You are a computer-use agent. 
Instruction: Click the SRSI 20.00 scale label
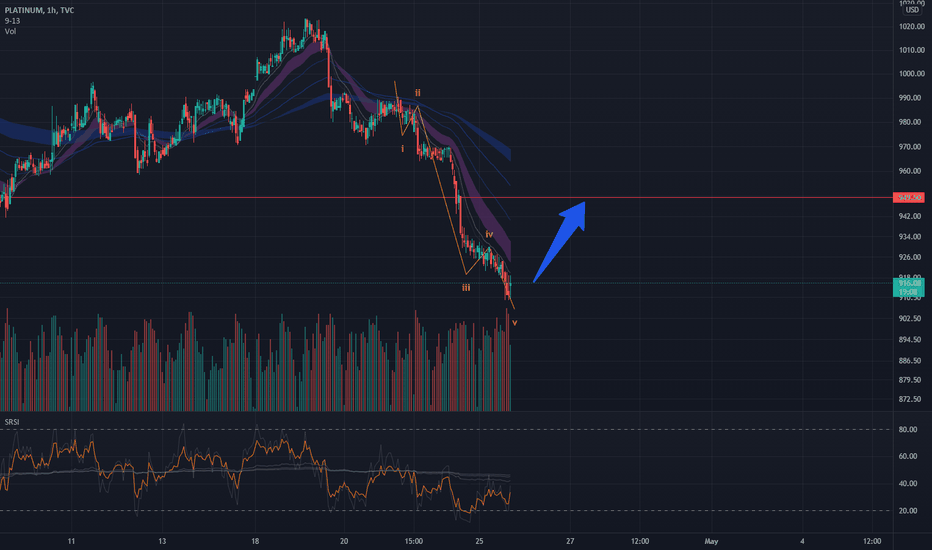(x=908, y=510)
